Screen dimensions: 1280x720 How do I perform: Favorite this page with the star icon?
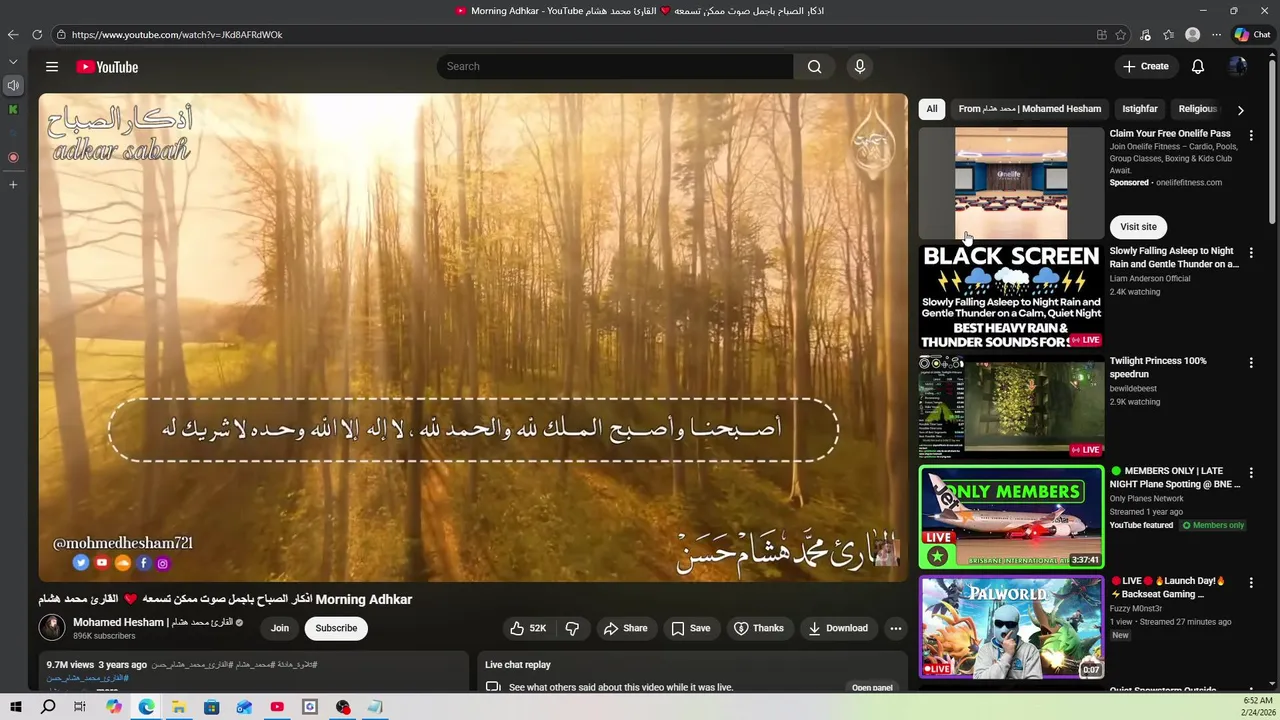[x=1121, y=34]
